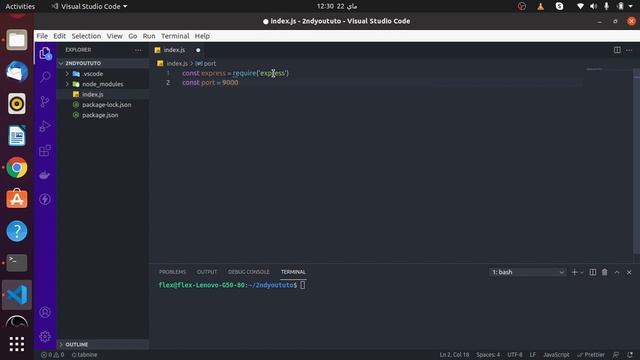Click the unsaved dot on index.js tab
640x360 pixels.
[198, 50]
